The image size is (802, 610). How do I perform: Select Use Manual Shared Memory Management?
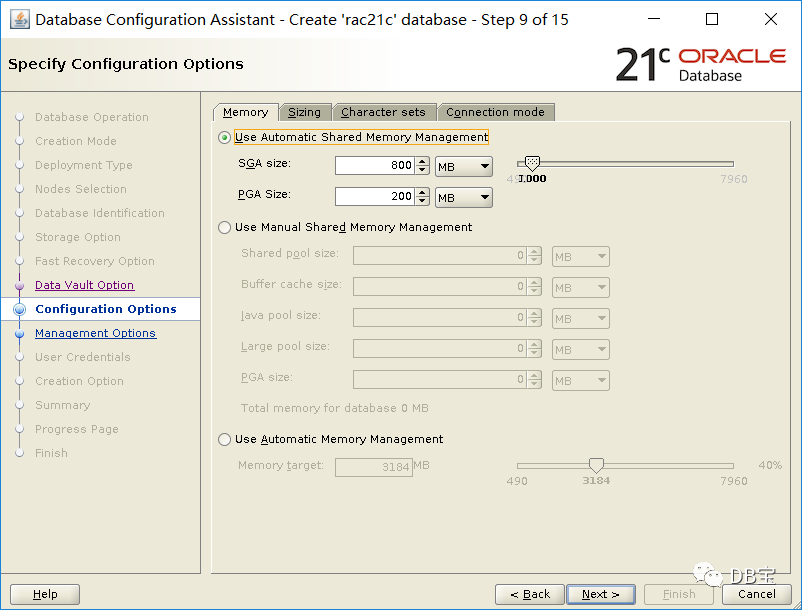(224, 228)
